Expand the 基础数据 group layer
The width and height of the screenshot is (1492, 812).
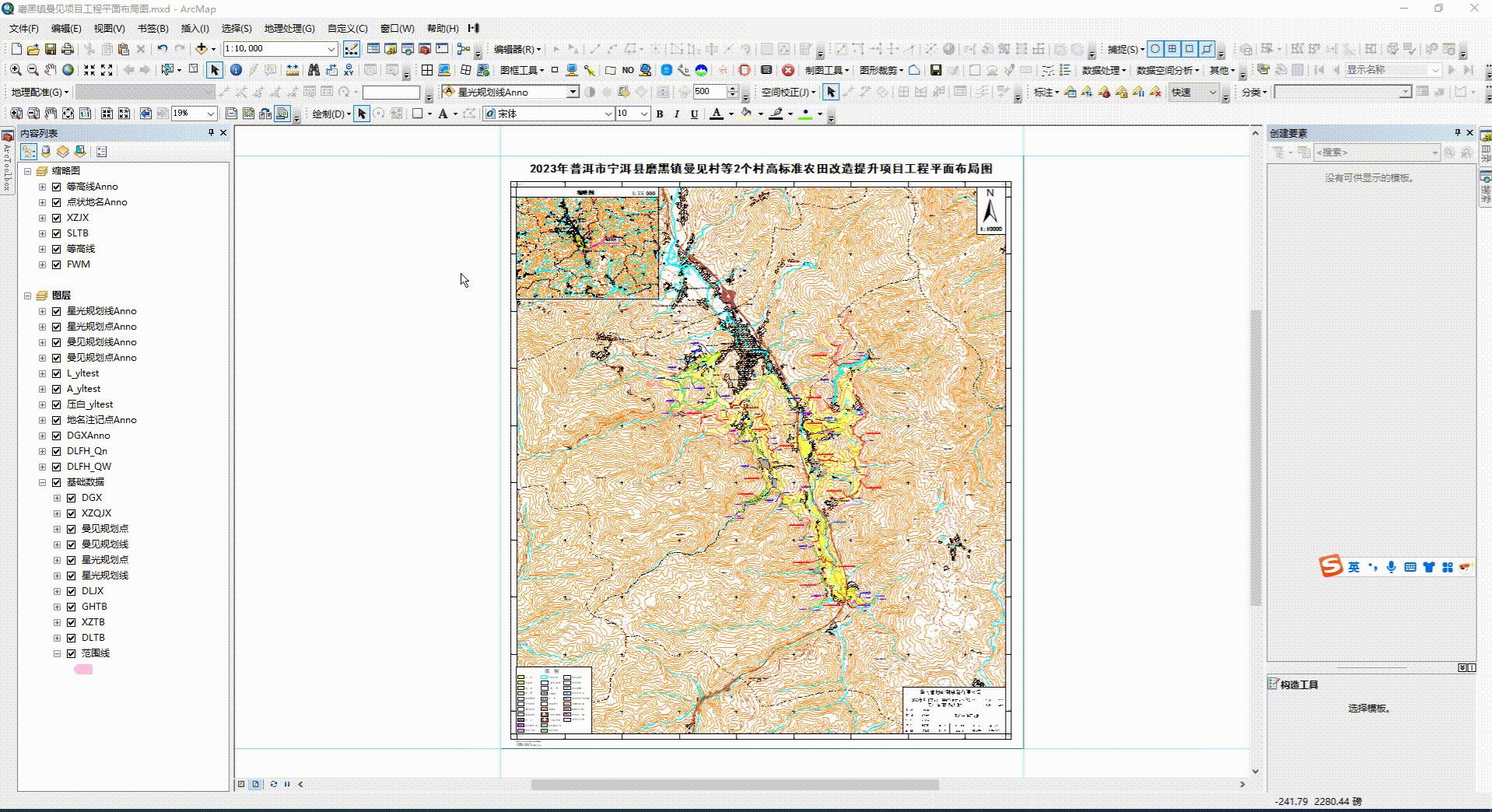coord(43,482)
